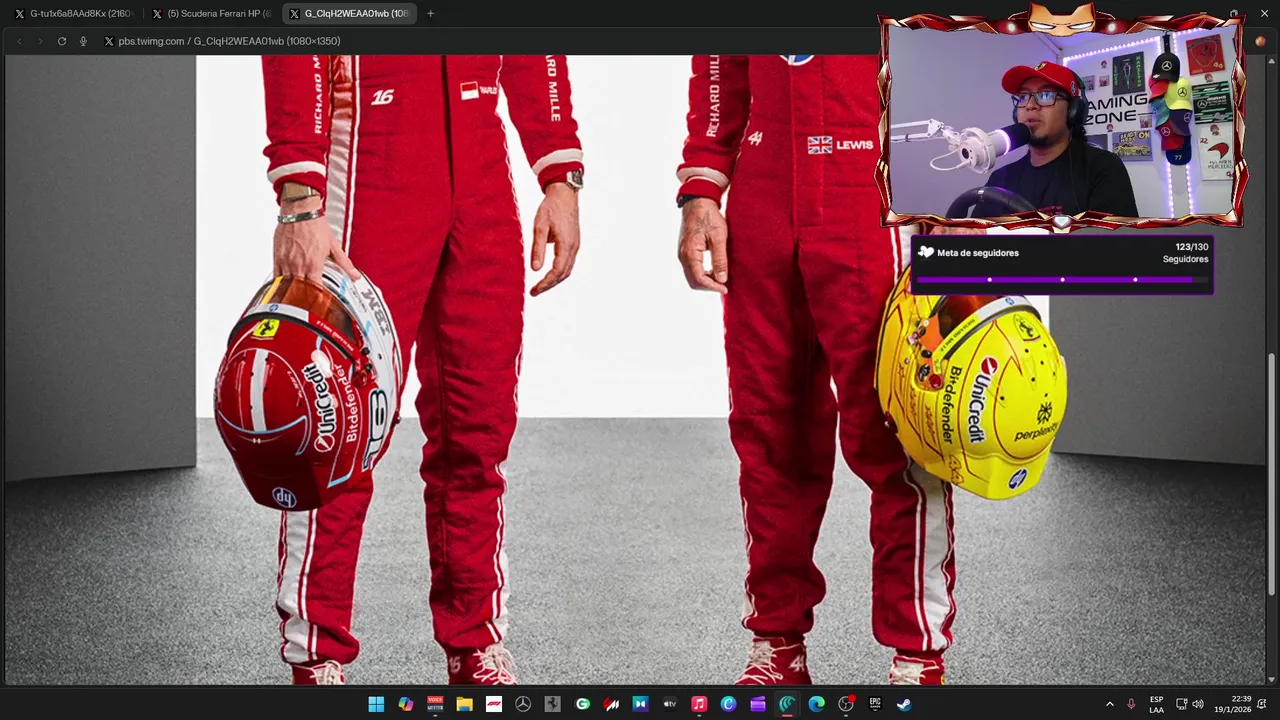Switch to the G-tu1x6a8AAd8Kx tab

pyautogui.click(x=73, y=14)
